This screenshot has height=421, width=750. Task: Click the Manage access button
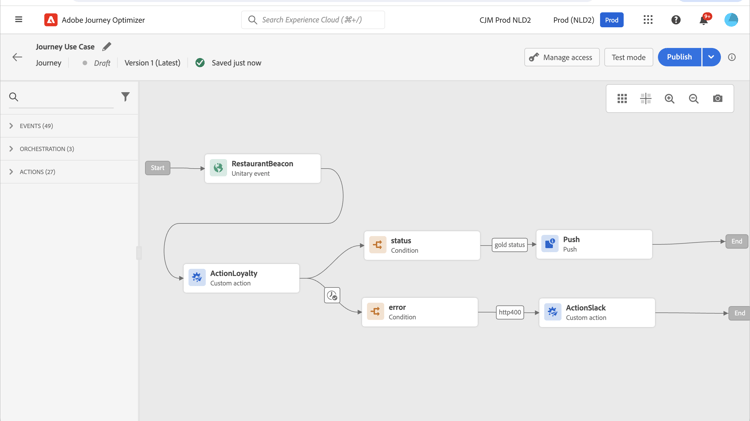click(562, 57)
